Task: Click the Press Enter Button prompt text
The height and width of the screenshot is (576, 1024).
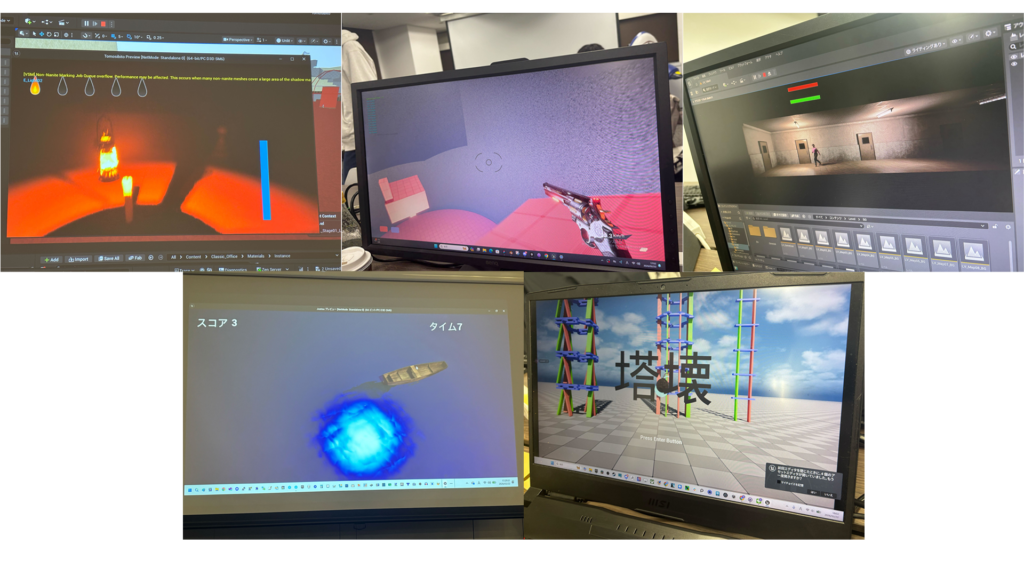Action: click(x=666, y=438)
